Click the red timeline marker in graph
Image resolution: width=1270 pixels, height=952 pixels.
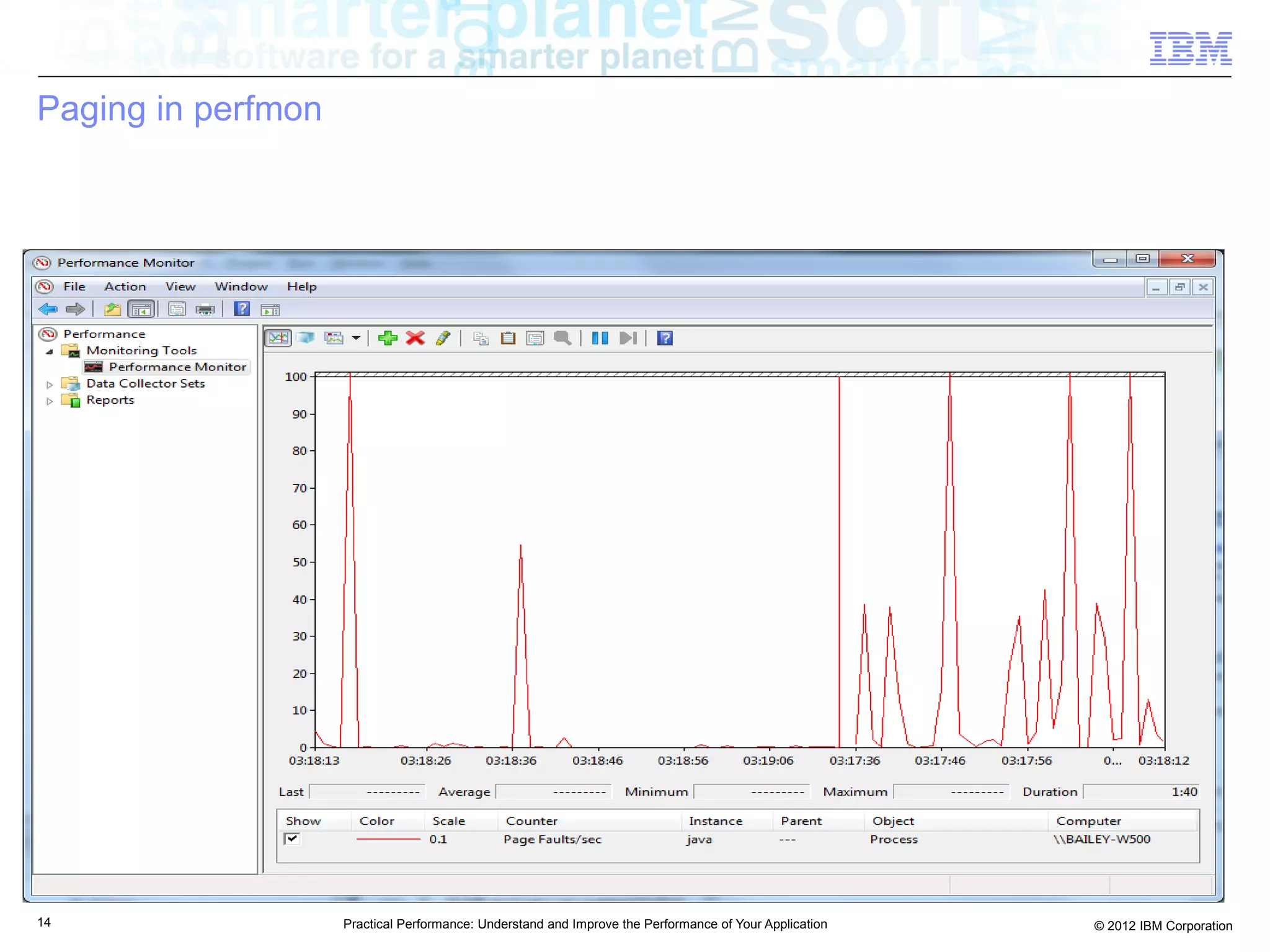point(839,561)
